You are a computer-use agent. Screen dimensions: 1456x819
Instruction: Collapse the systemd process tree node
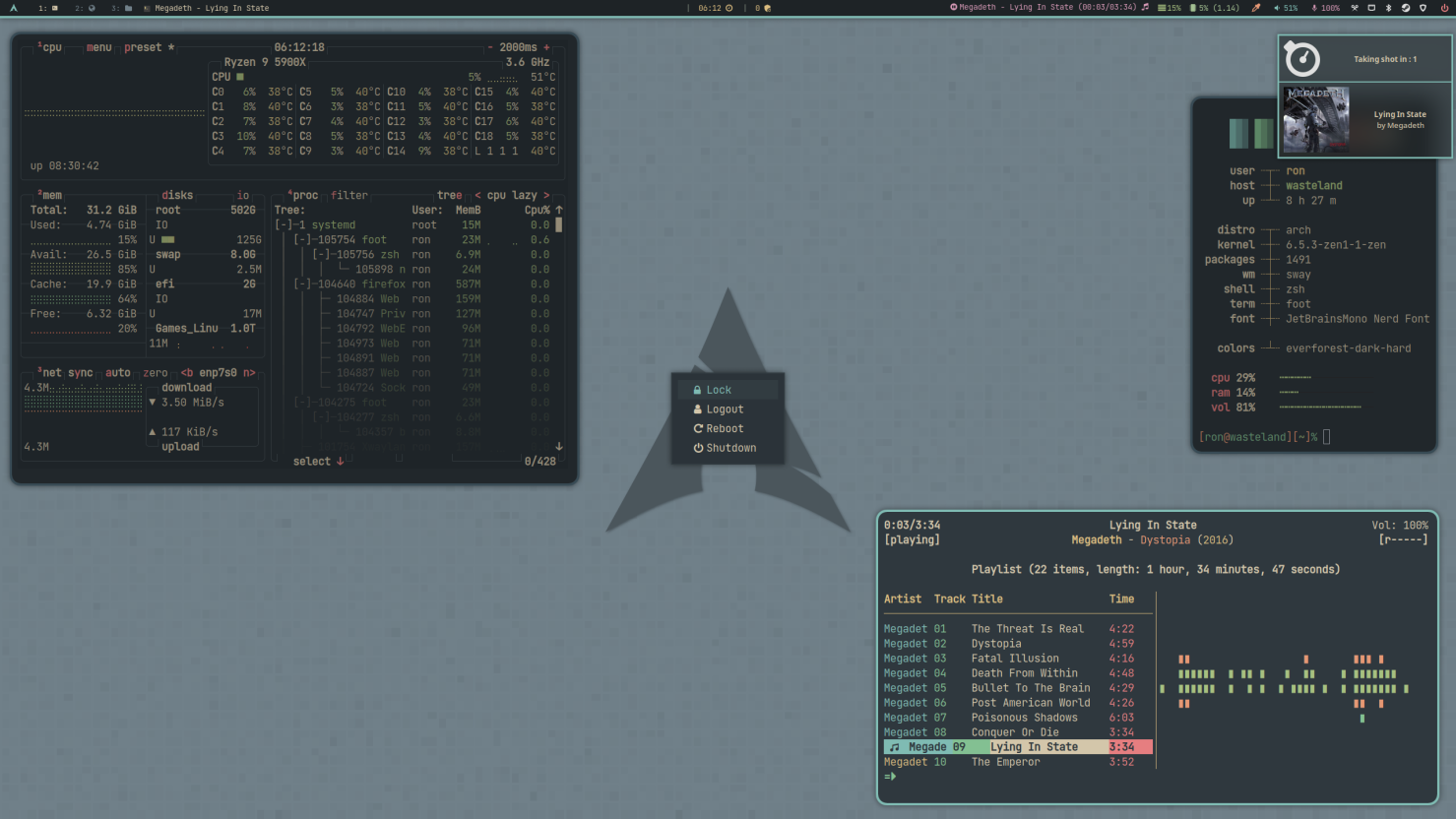point(284,224)
